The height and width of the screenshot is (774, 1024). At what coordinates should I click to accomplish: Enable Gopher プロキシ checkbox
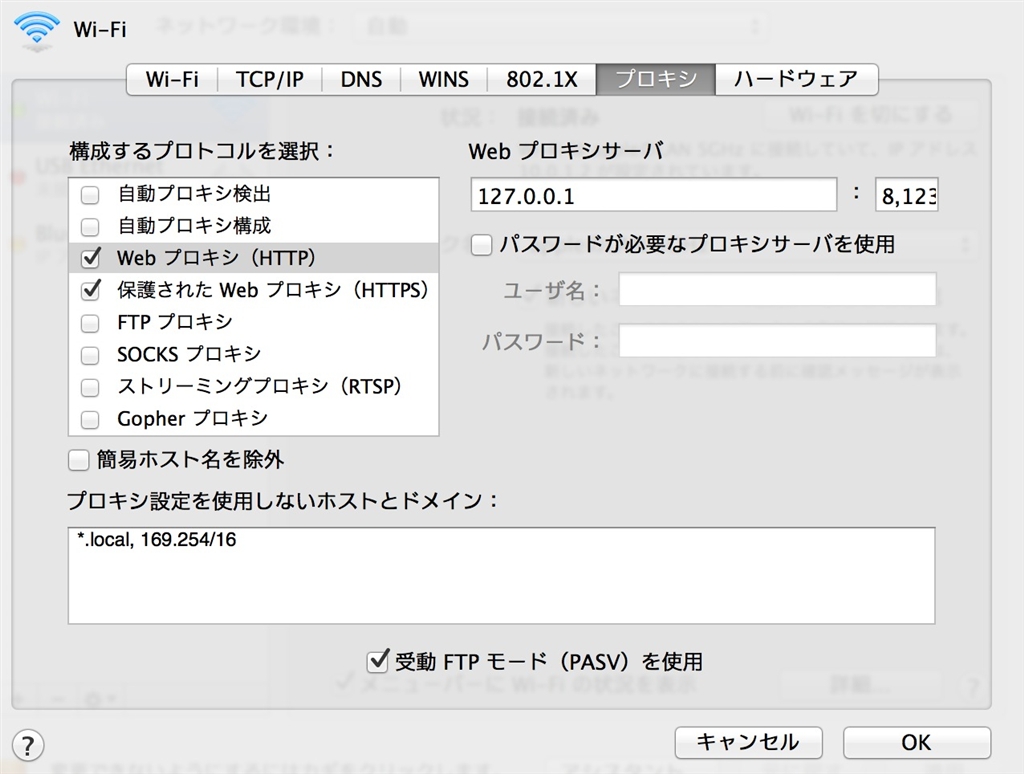[x=90, y=419]
